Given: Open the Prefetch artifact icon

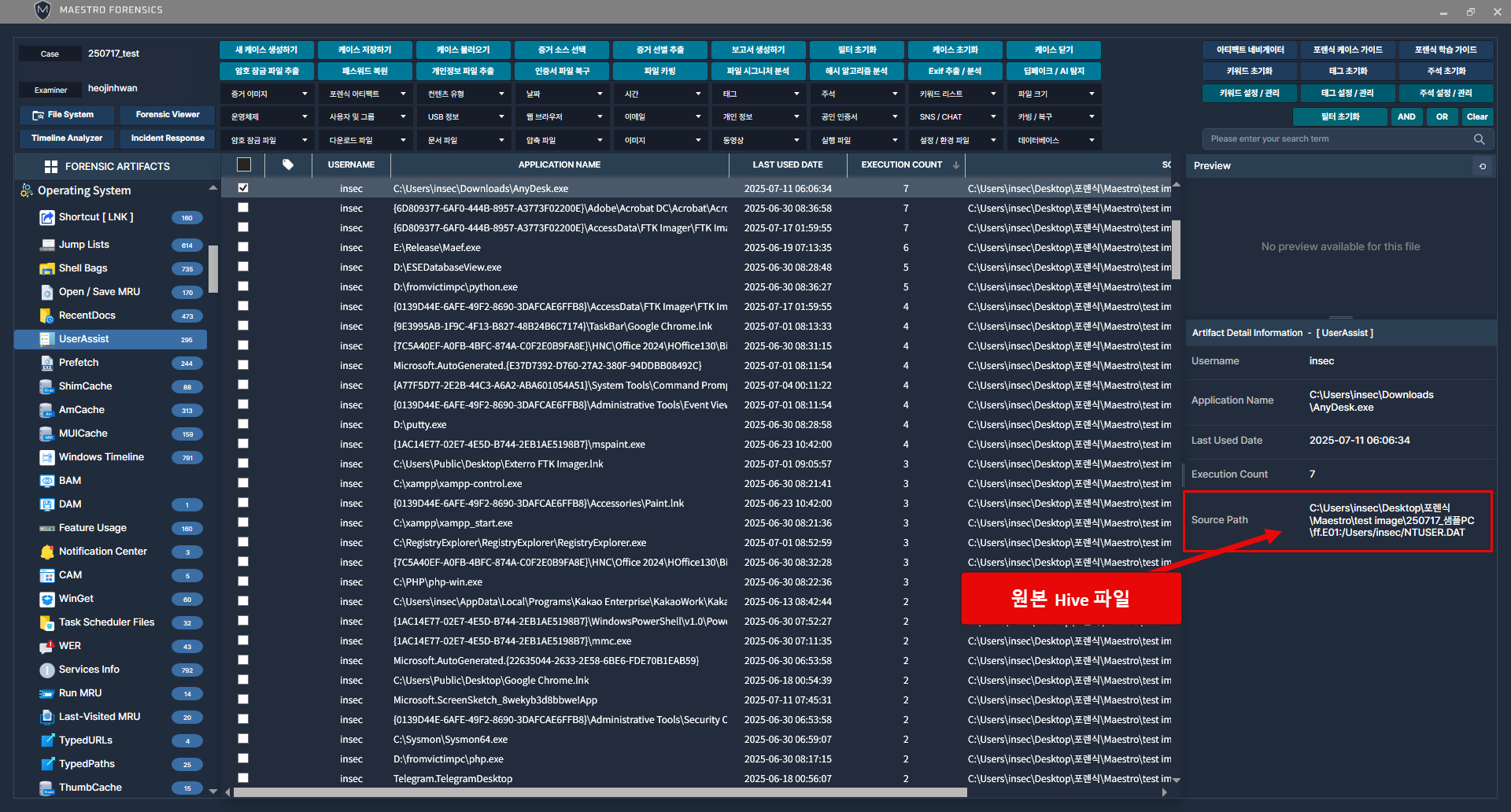Looking at the screenshot, I should coord(47,363).
